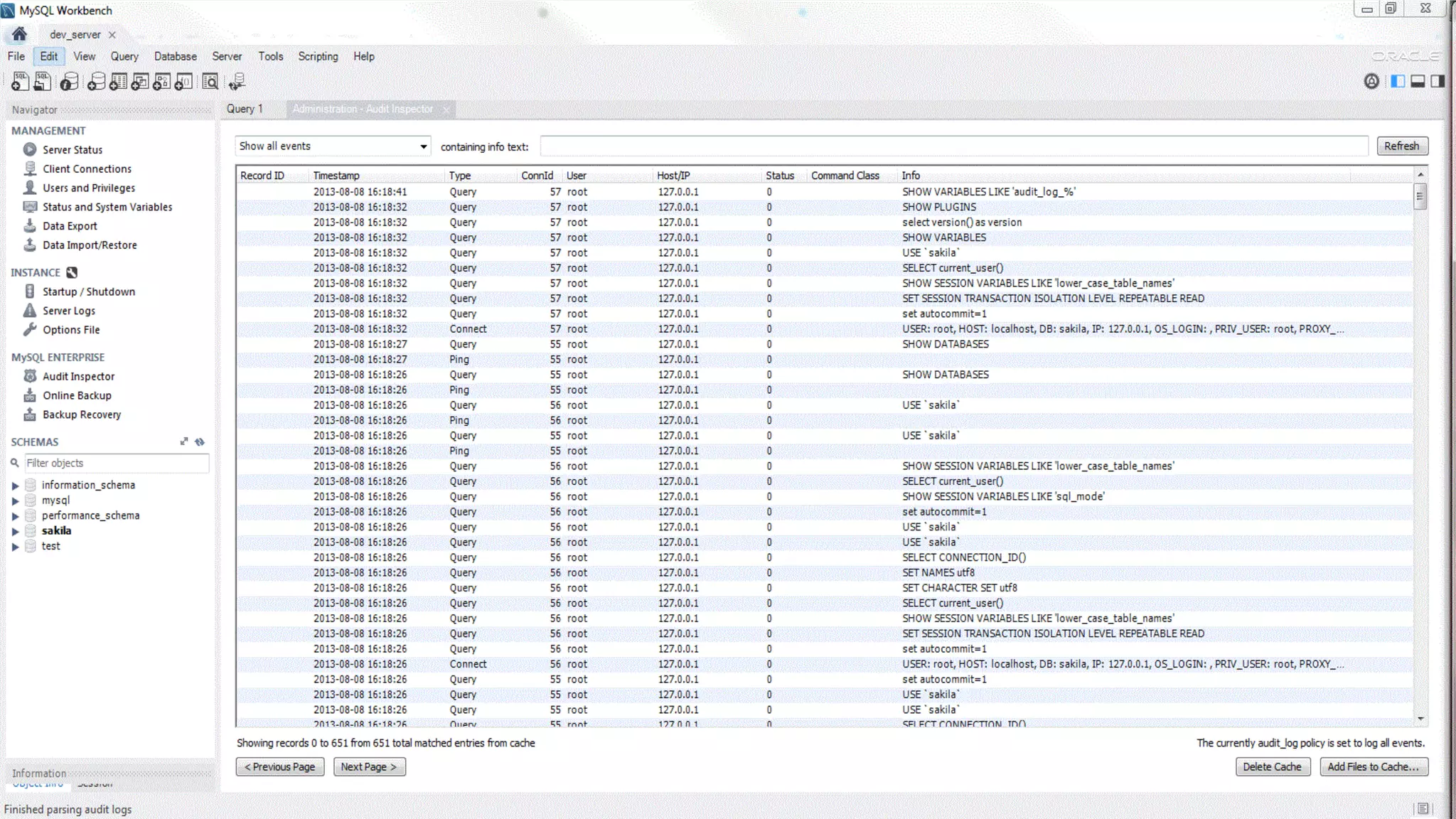Open SQL script file icon
This screenshot has height=819, width=1456.
[x=43, y=82]
